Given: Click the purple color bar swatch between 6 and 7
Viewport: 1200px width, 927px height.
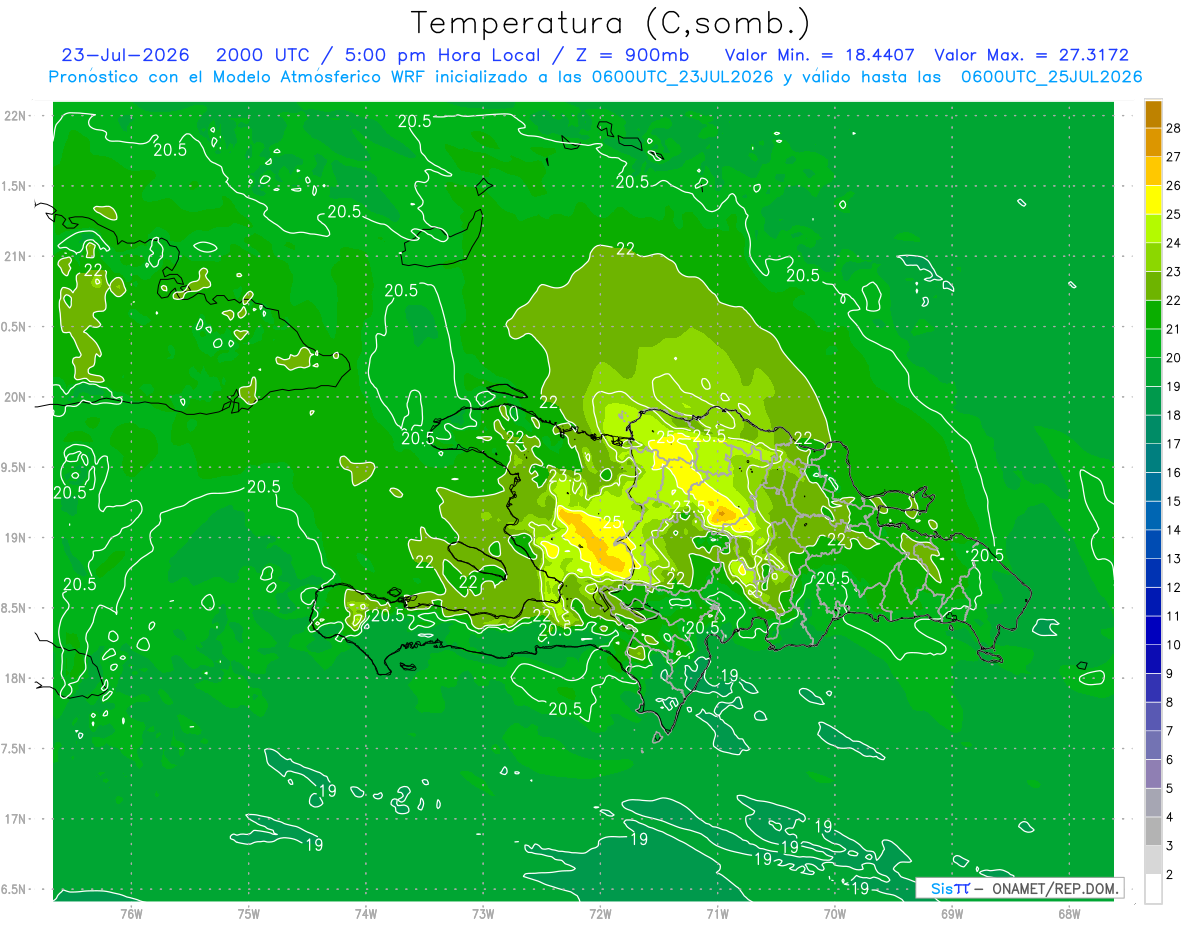Looking at the screenshot, I should point(1153,745).
